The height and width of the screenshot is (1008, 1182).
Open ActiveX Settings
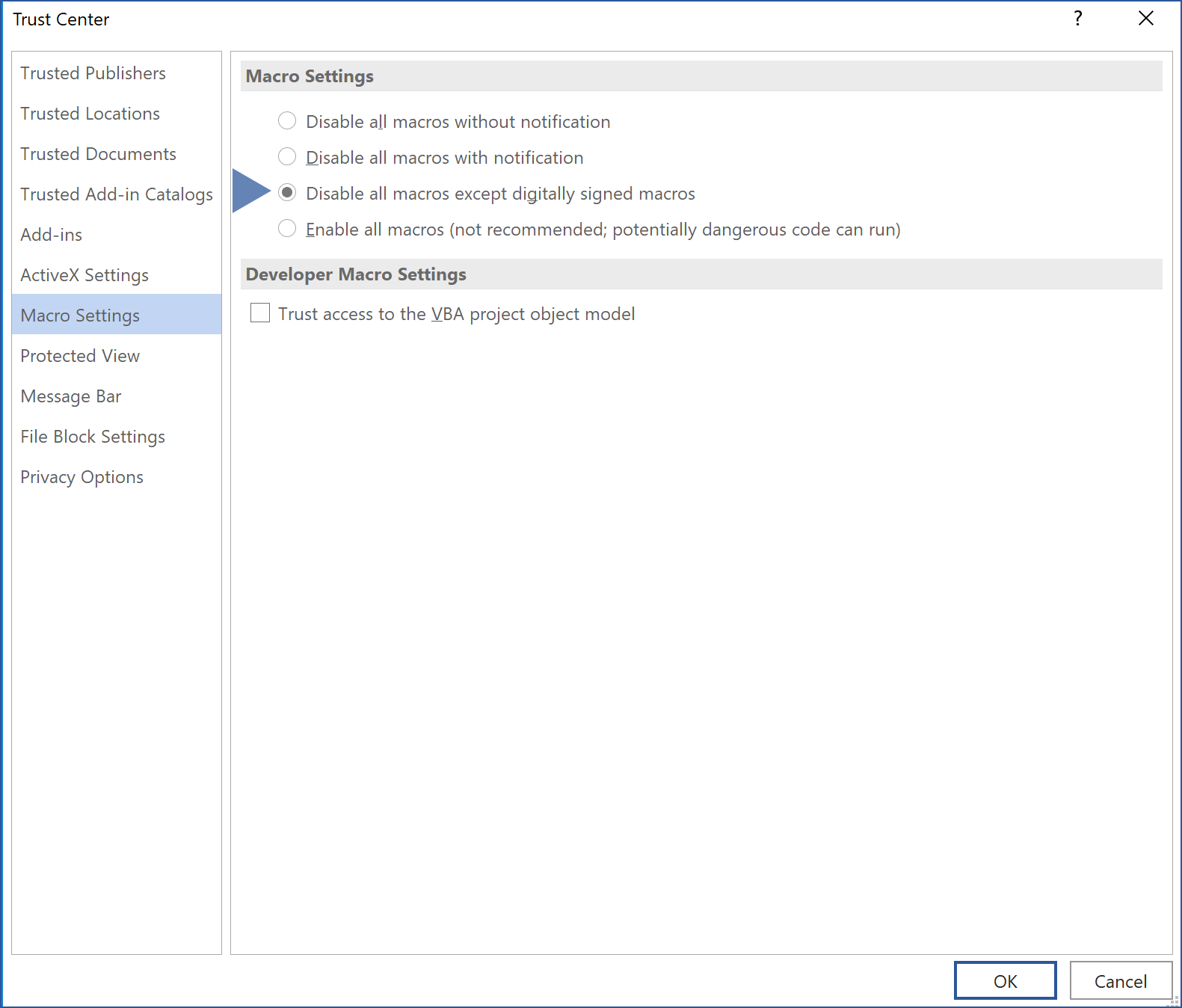pos(84,275)
